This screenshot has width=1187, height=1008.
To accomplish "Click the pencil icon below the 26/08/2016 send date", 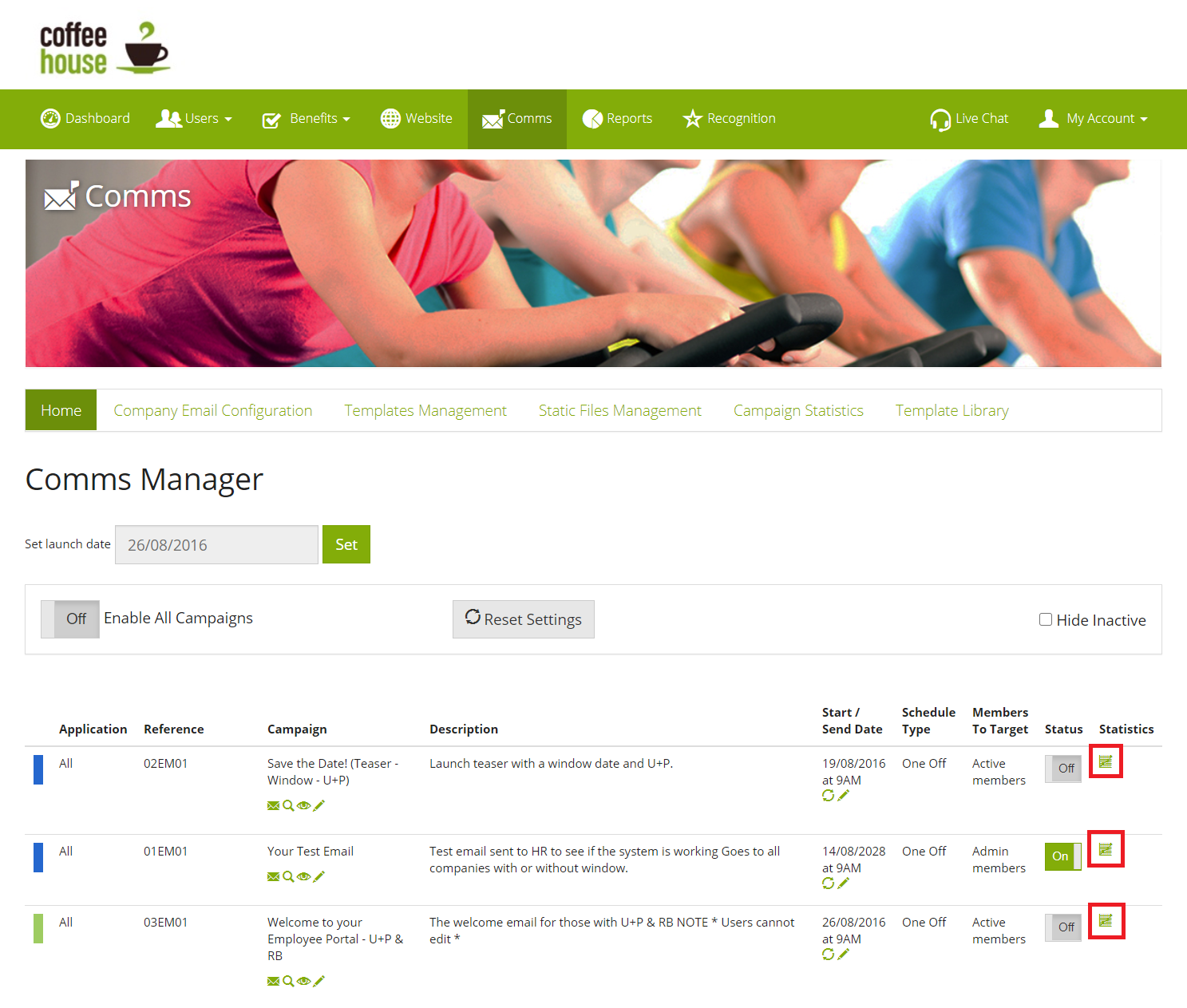I will click(x=843, y=954).
